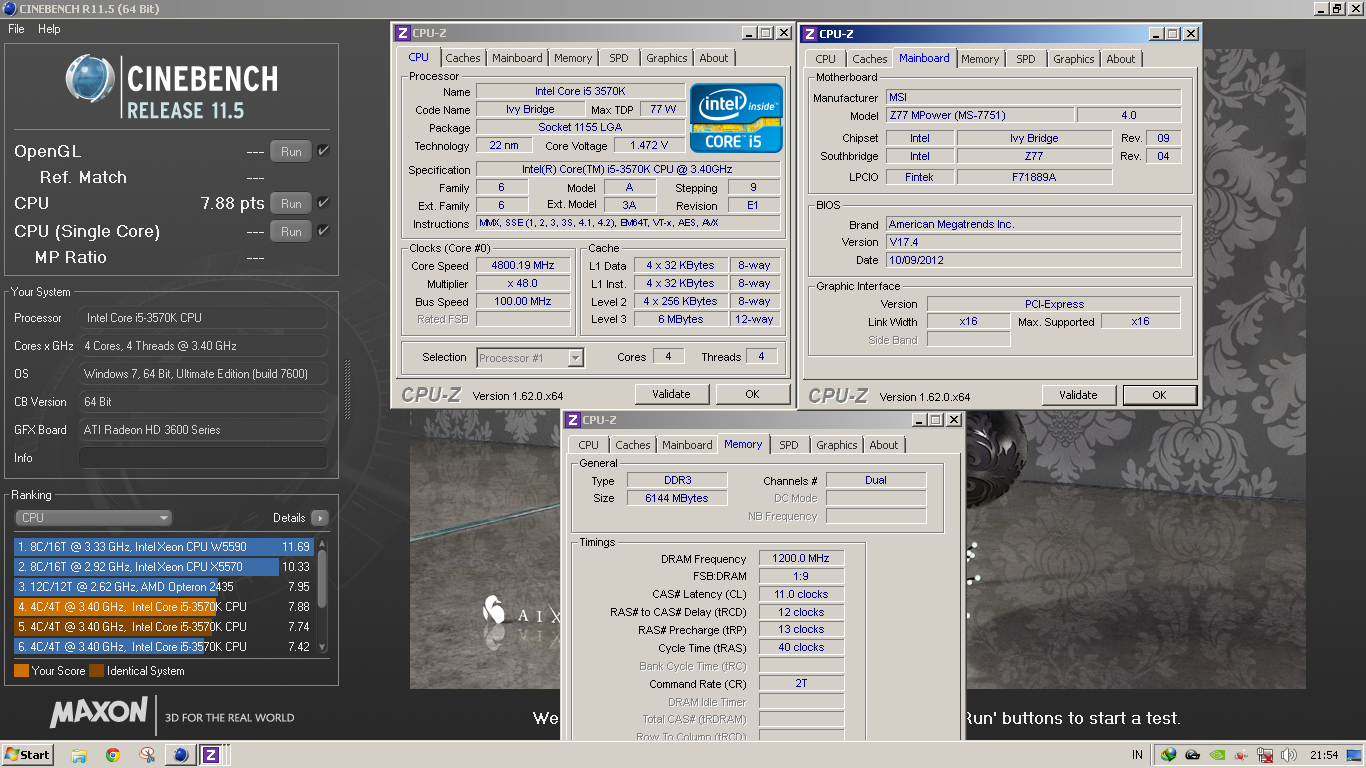Toggle the CPU (Single Core) checkbox
This screenshot has width=1366, height=768.
323,231
